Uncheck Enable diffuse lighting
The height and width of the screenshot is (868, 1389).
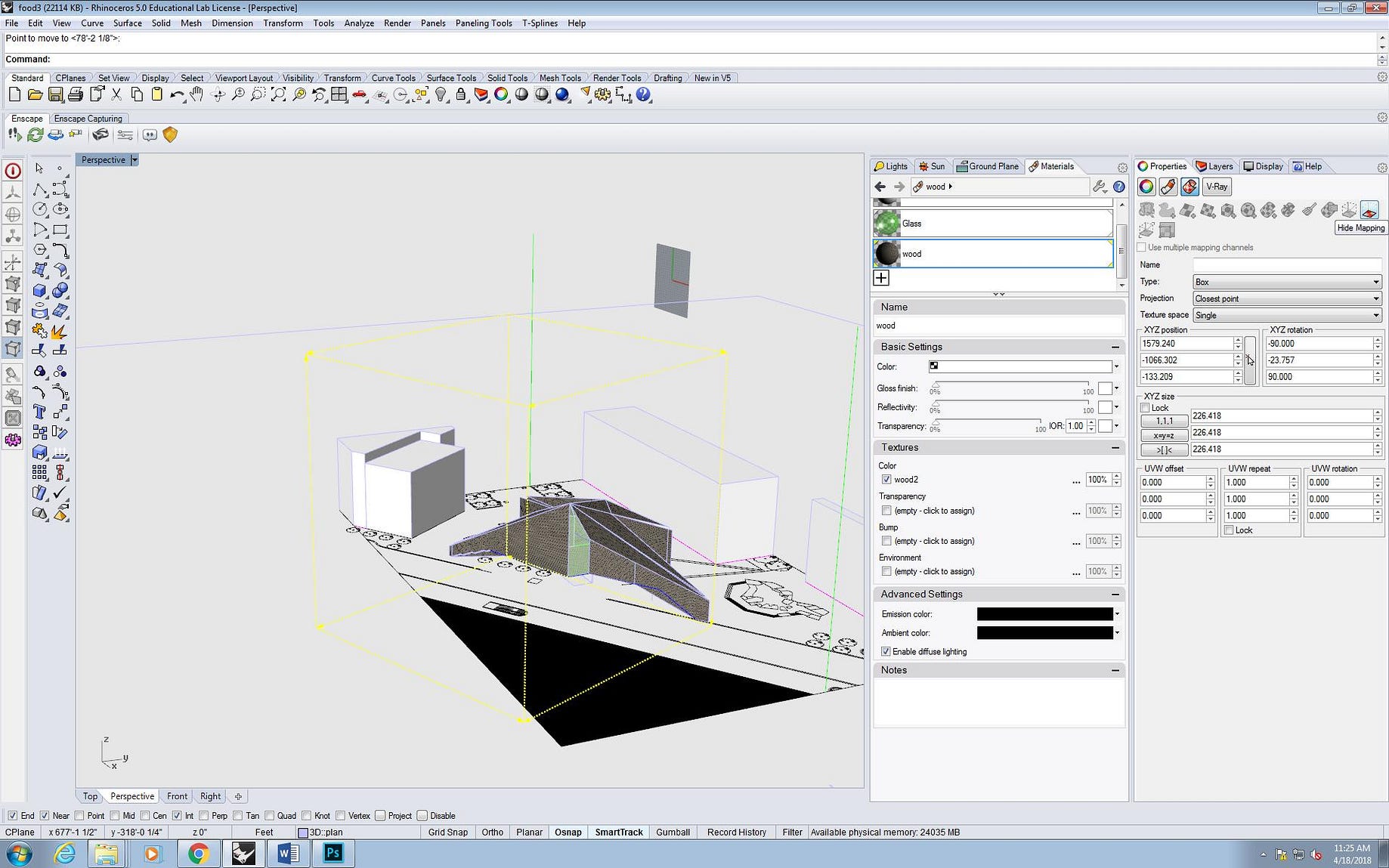pos(886,651)
